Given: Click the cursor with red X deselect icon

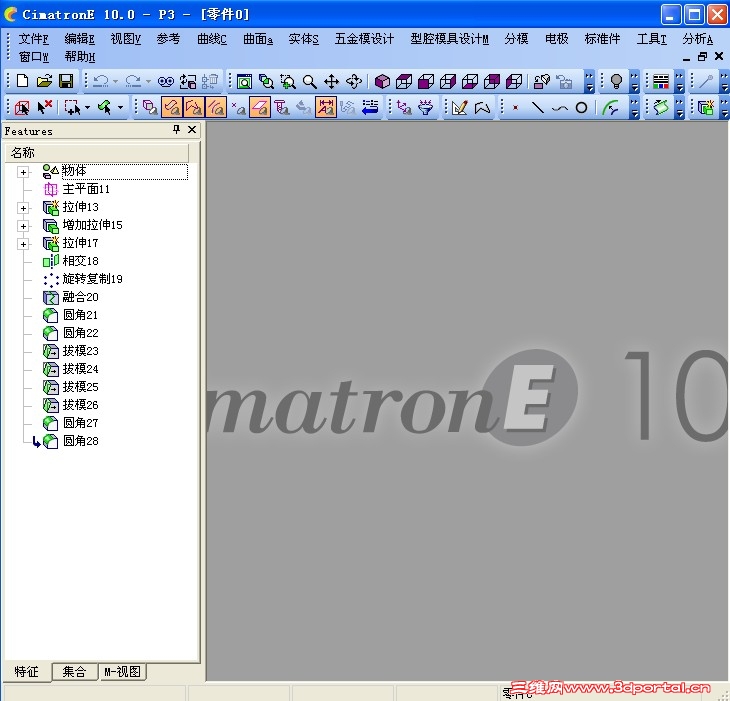Looking at the screenshot, I should 44,108.
